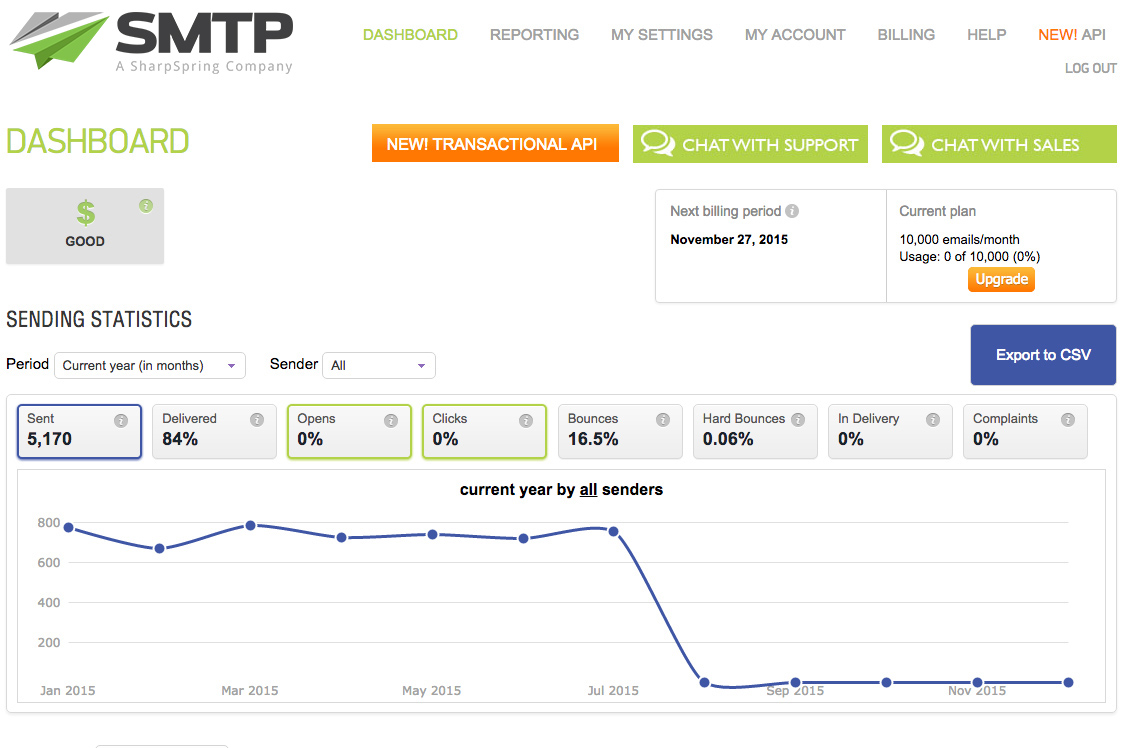Open the Sender dropdown
The image size is (1136, 748).
tap(378, 365)
